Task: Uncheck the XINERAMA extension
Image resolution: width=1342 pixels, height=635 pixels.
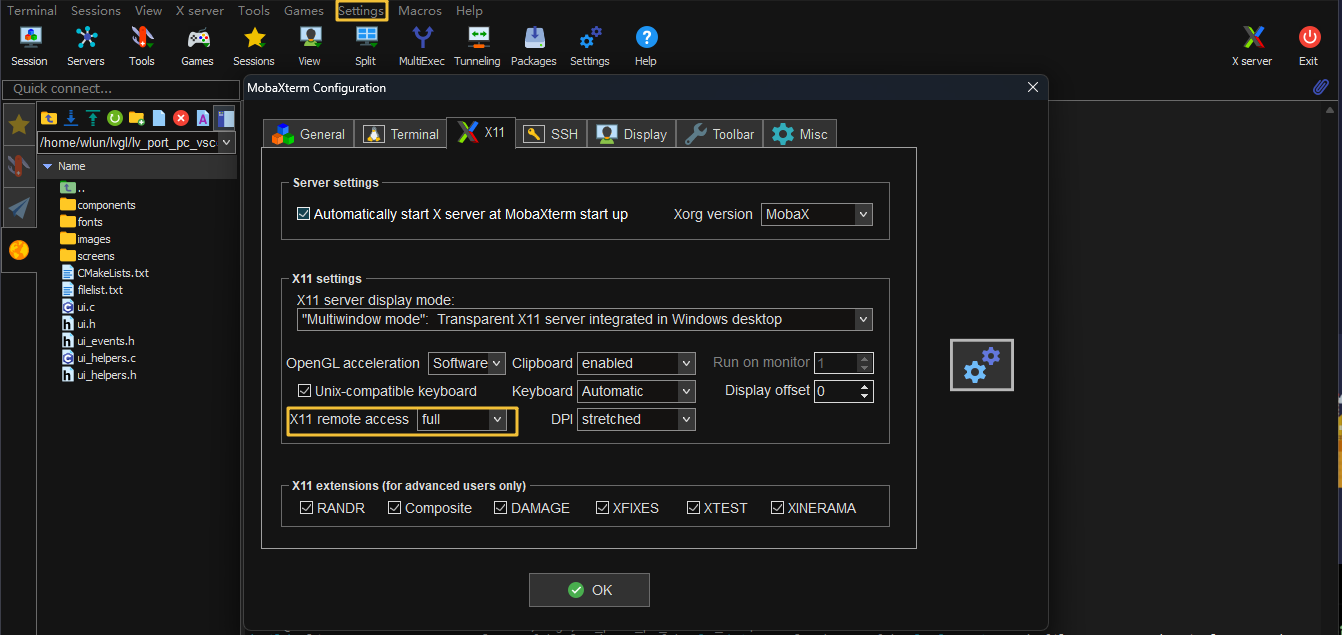Action: coord(778,508)
